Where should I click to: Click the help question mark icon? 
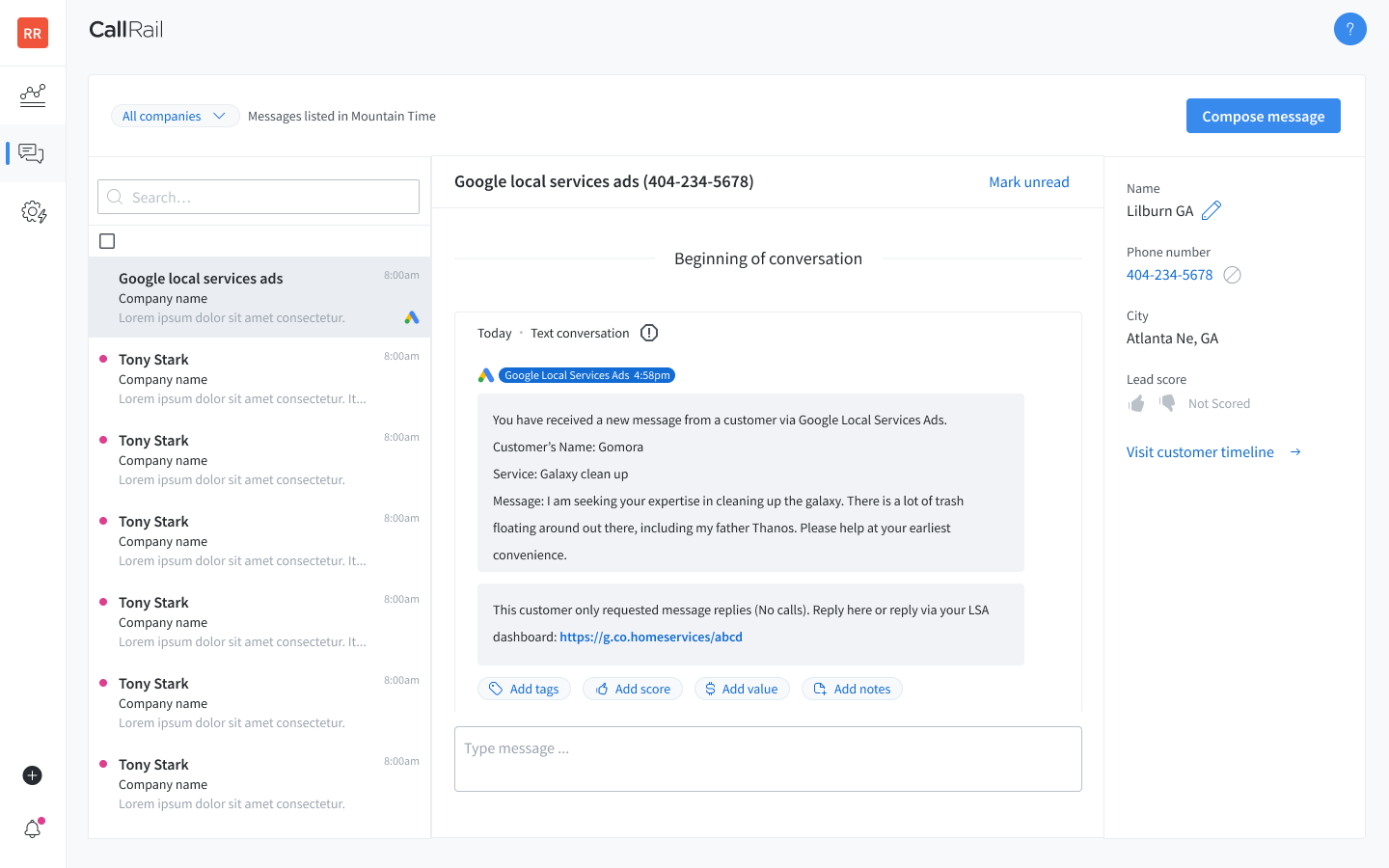pos(1350,29)
